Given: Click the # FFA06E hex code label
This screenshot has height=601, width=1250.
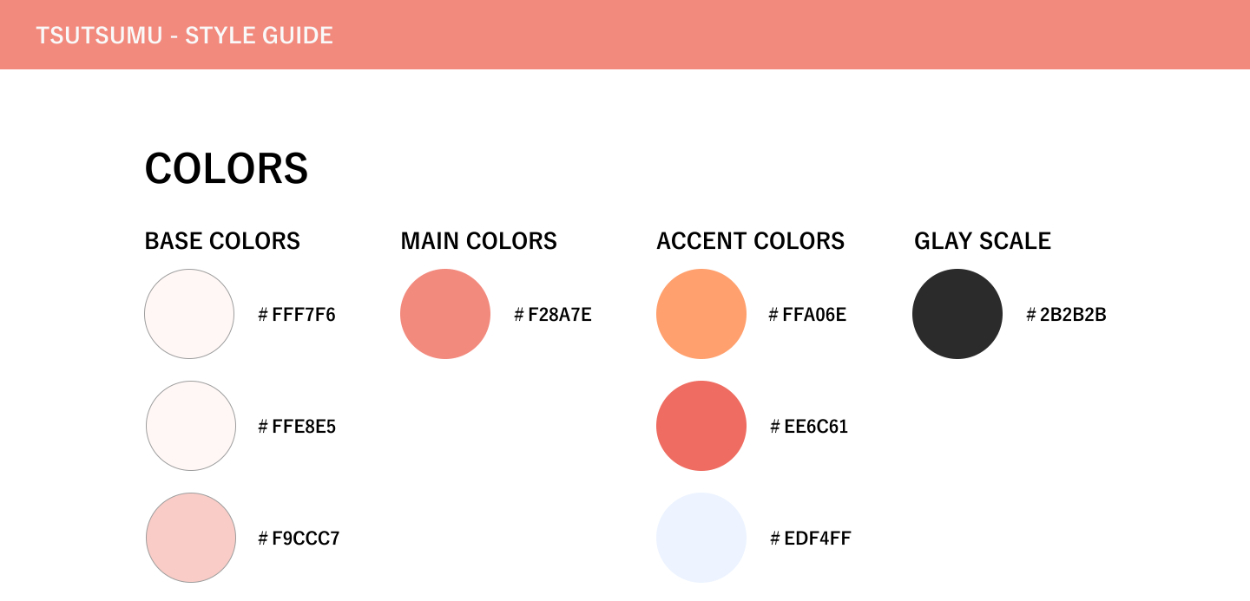Looking at the screenshot, I should coord(807,315).
